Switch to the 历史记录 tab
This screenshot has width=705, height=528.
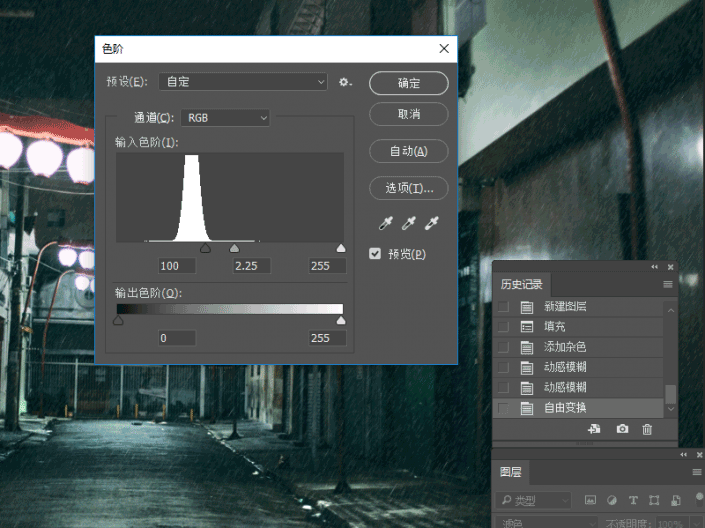[x=522, y=284]
